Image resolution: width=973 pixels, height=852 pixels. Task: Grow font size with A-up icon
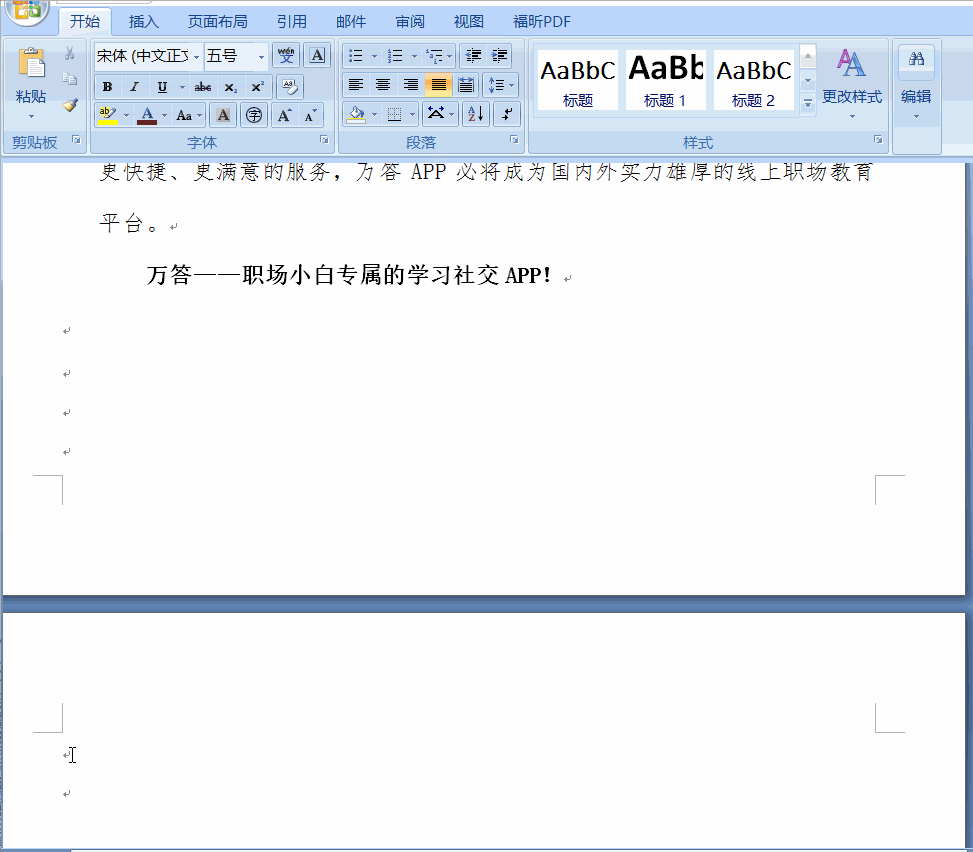(x=284, y=115)
